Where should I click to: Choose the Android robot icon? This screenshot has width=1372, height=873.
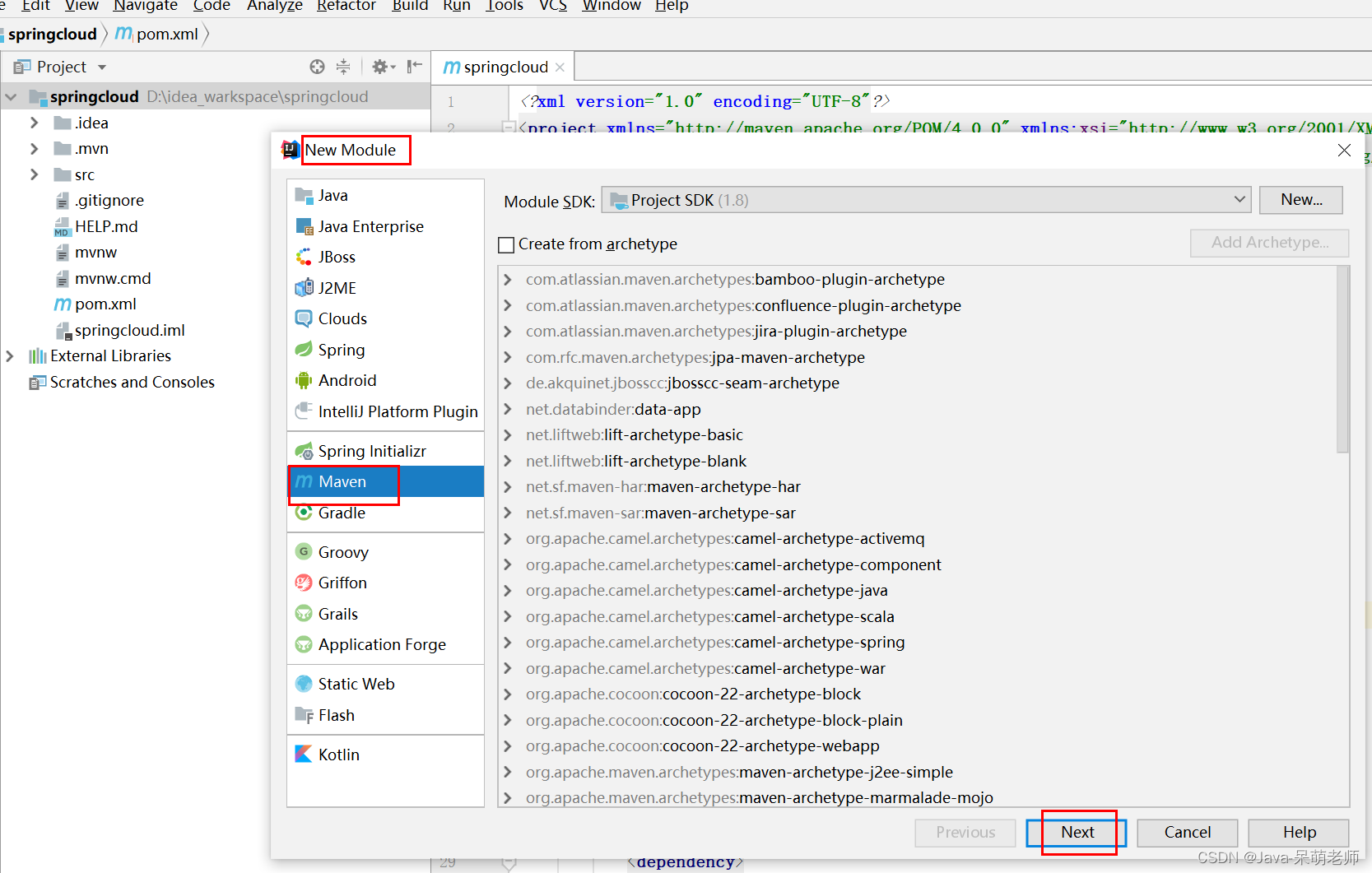tap(304, 380)
